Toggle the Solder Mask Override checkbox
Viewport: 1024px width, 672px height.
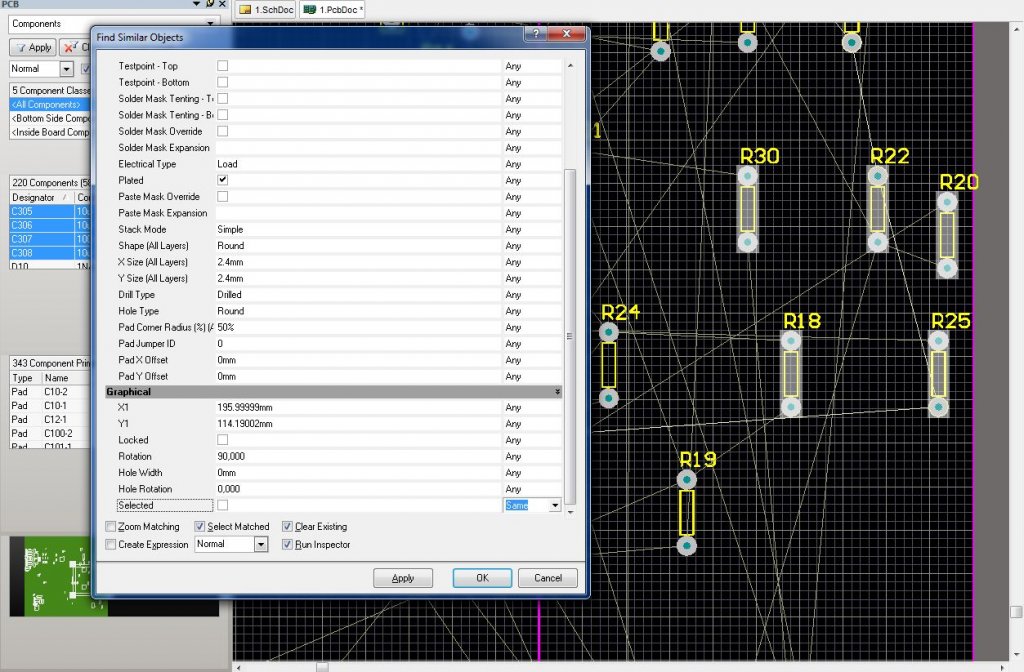coord(223,131)
